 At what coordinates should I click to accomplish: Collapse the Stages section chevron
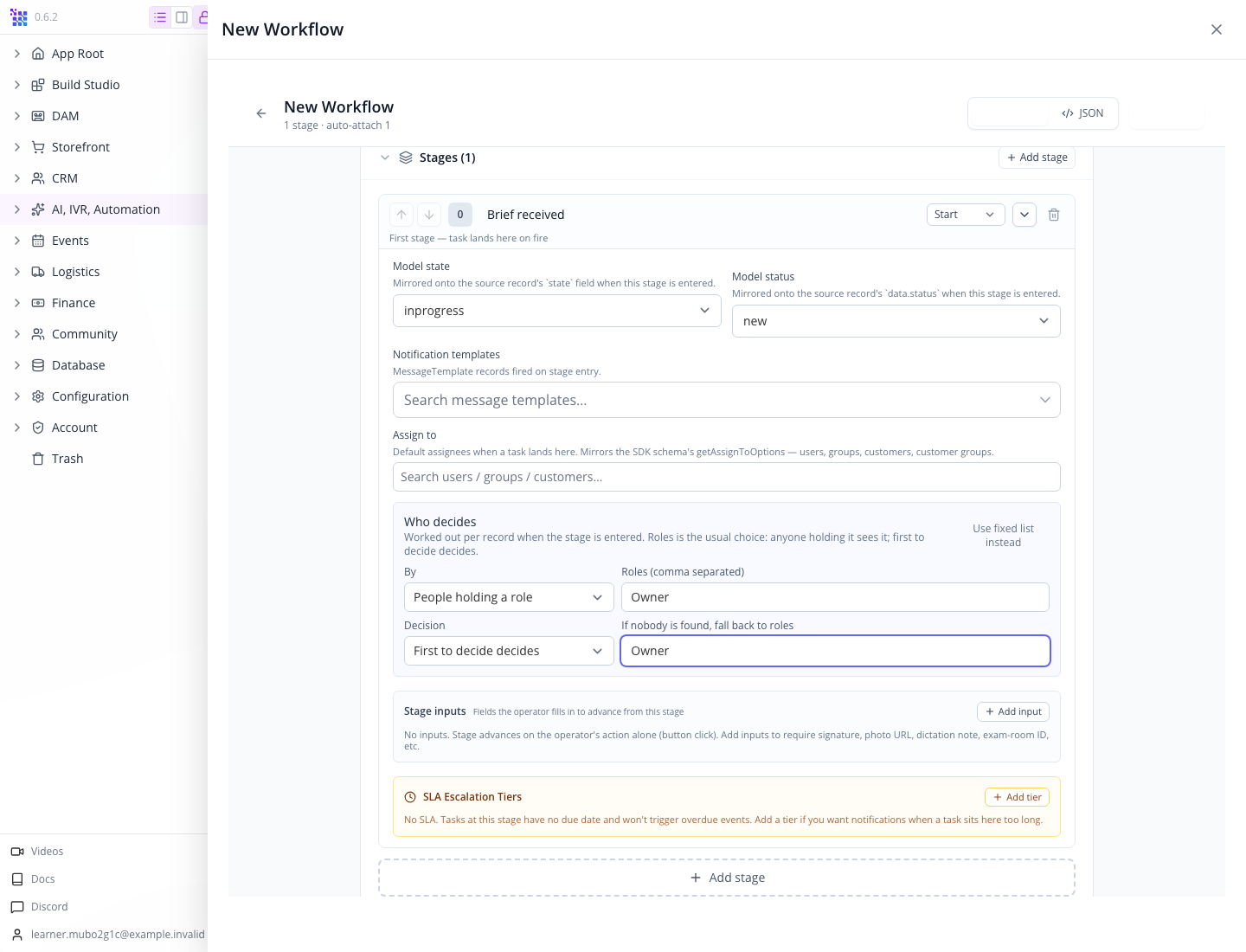(385, 158)
